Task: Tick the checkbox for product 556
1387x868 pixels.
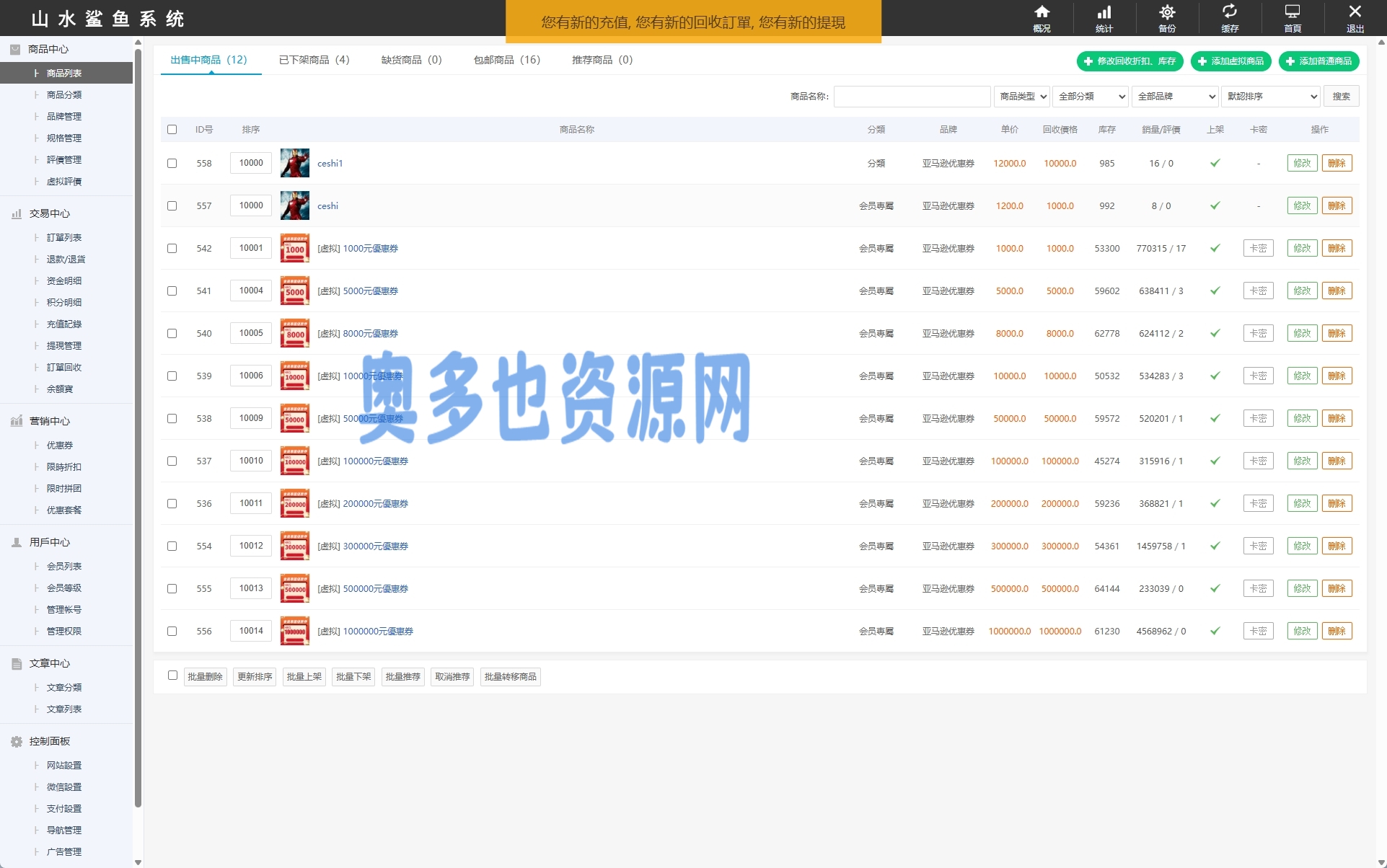Action: click(x=172, y=631)
